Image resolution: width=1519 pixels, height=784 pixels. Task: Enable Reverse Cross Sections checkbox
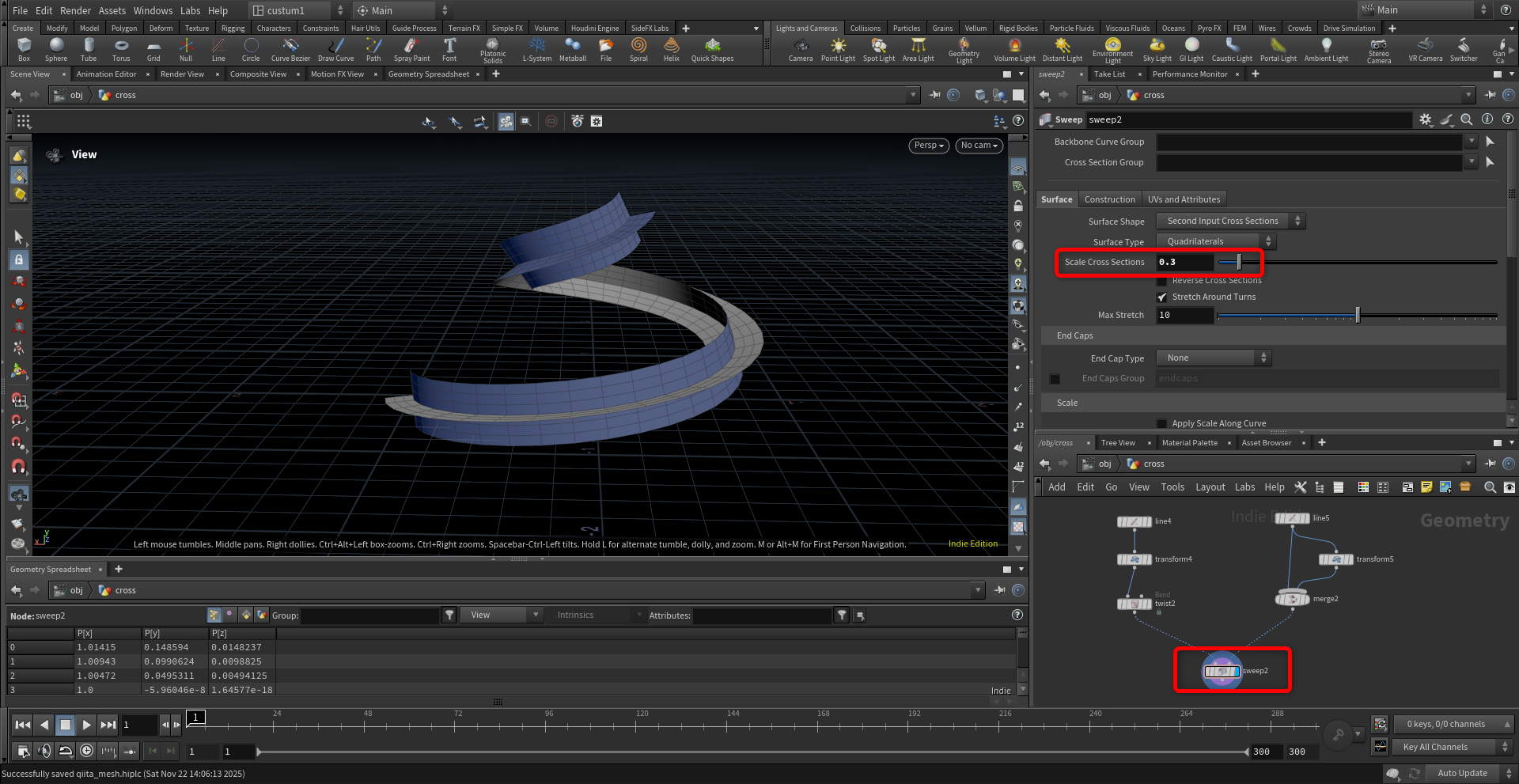point(1161,281)
